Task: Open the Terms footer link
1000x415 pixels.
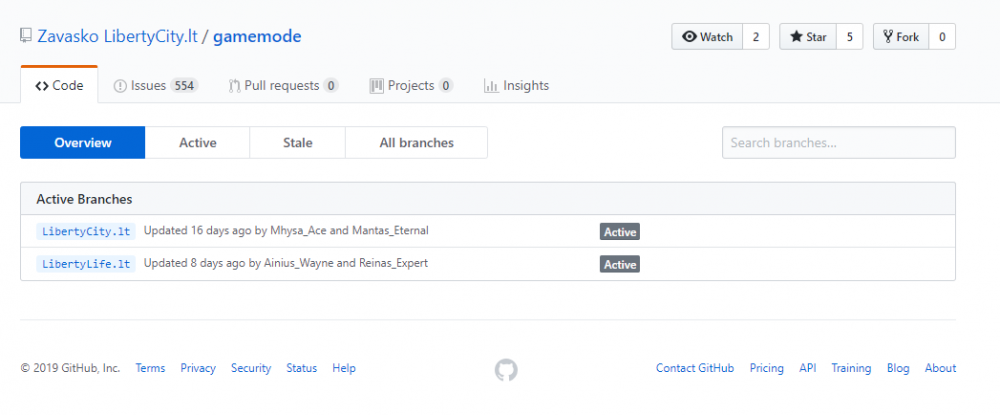Action: click(x=151, y=368)
